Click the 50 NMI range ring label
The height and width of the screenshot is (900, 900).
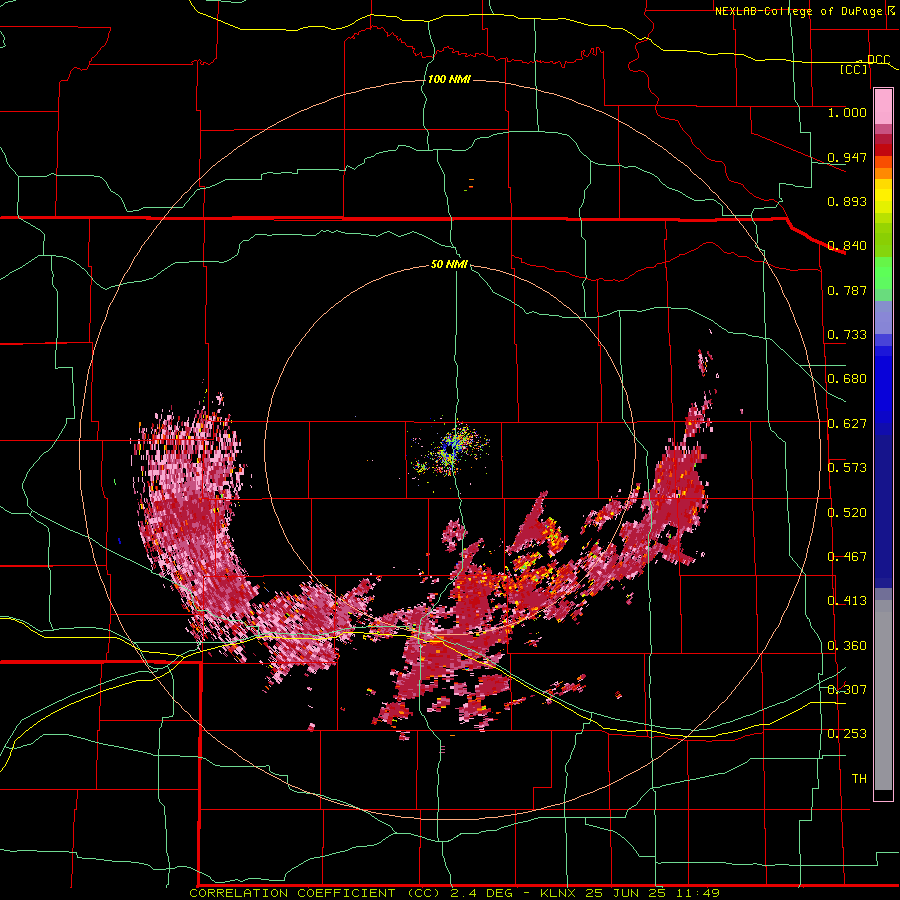(x=449, y=265)
